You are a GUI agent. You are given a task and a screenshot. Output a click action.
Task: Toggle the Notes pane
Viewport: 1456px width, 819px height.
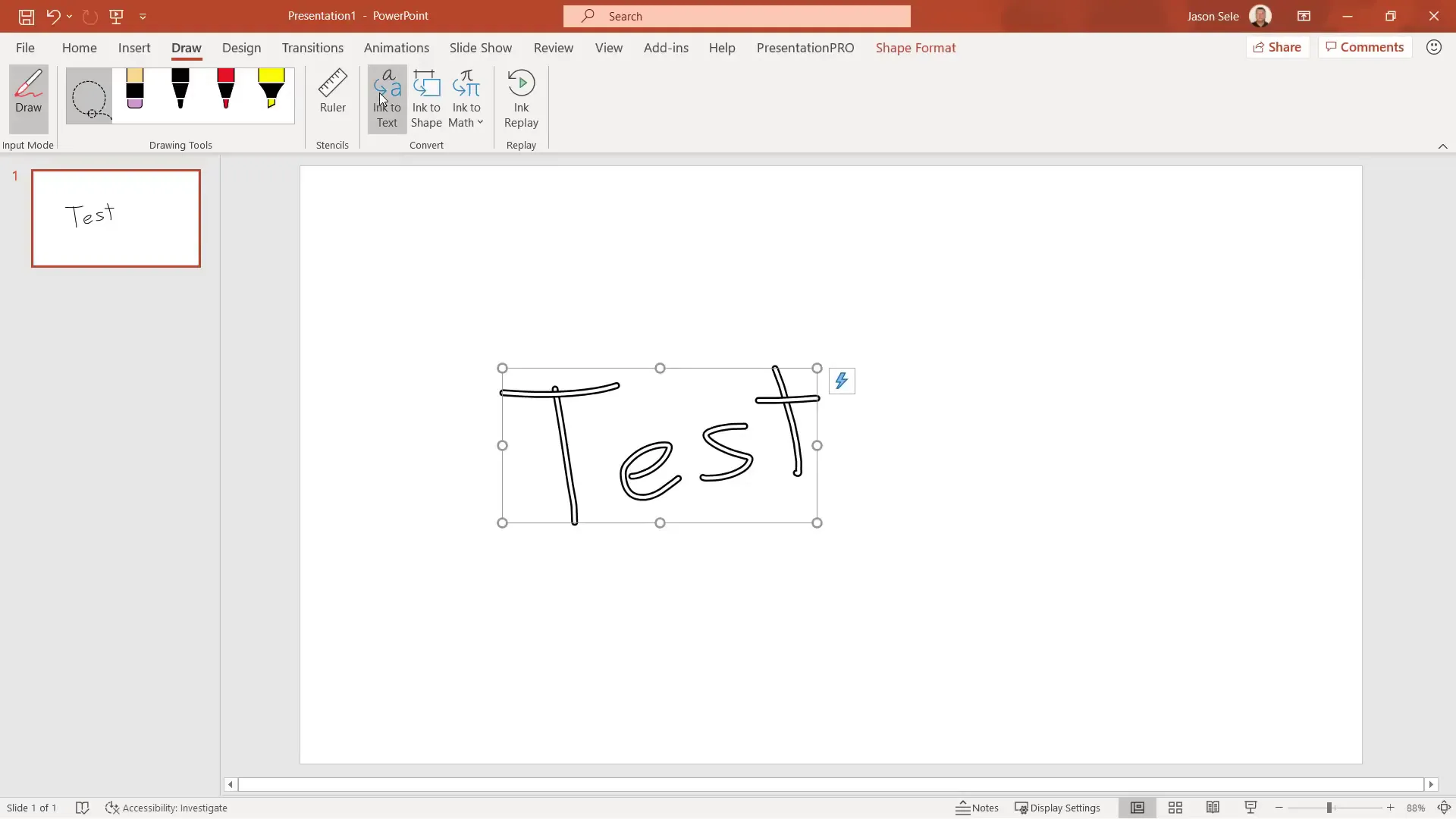click(x=977, y=808)
